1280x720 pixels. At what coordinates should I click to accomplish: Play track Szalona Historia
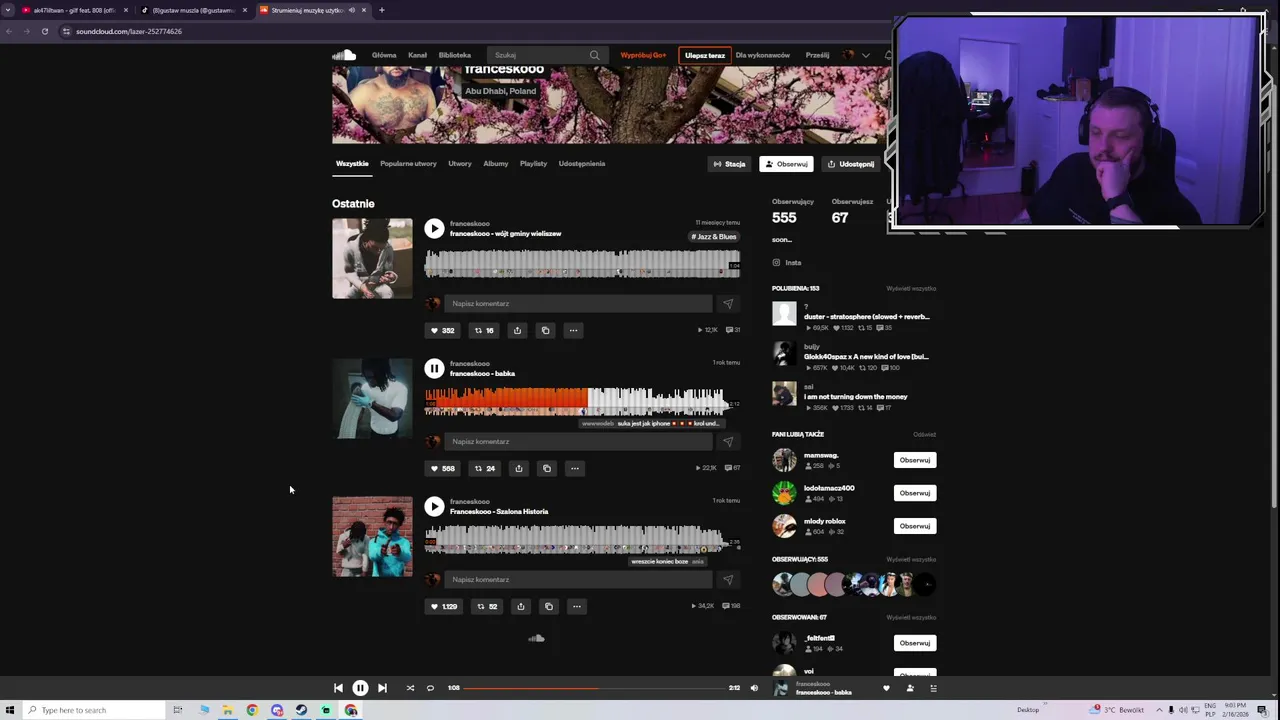434,507
